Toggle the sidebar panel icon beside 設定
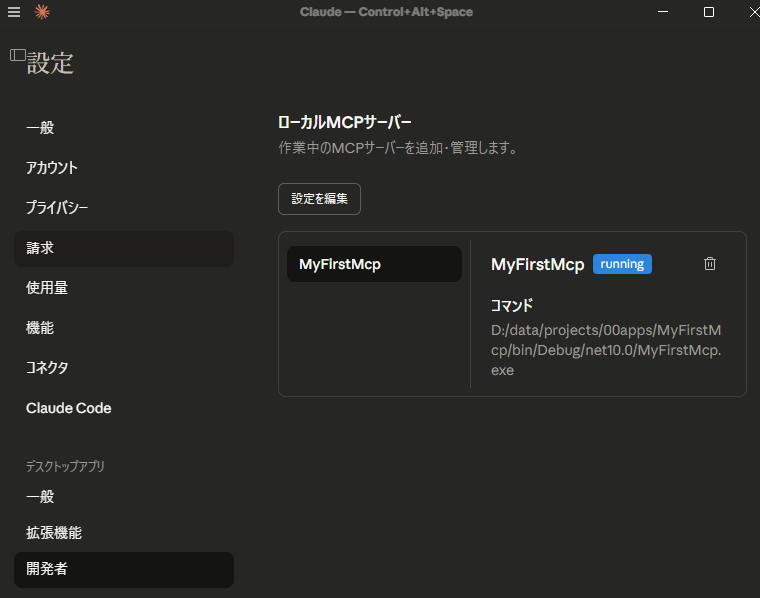This screenshot has width=760, height=598. click(x=17, y=55)
